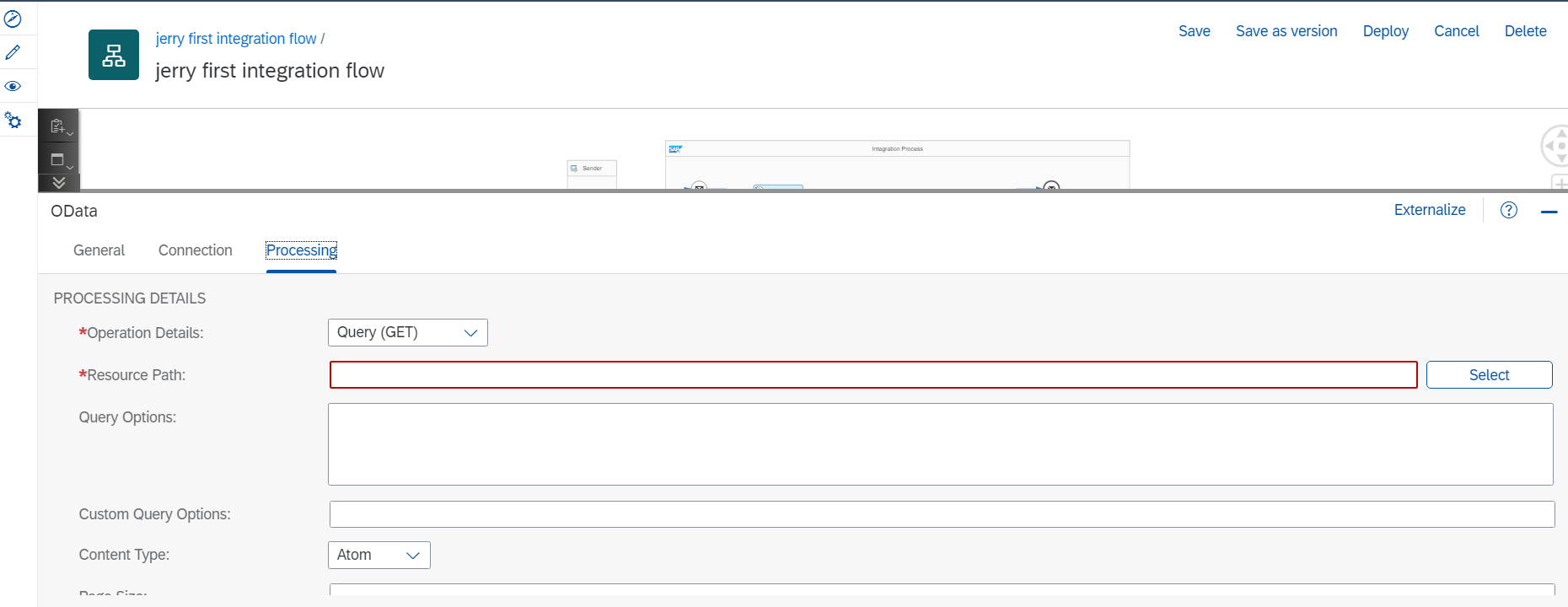Screen dimensions: 1568x607
Task: Open the Discover compass icon in sidebar
Action: click(x=13, y=19)
